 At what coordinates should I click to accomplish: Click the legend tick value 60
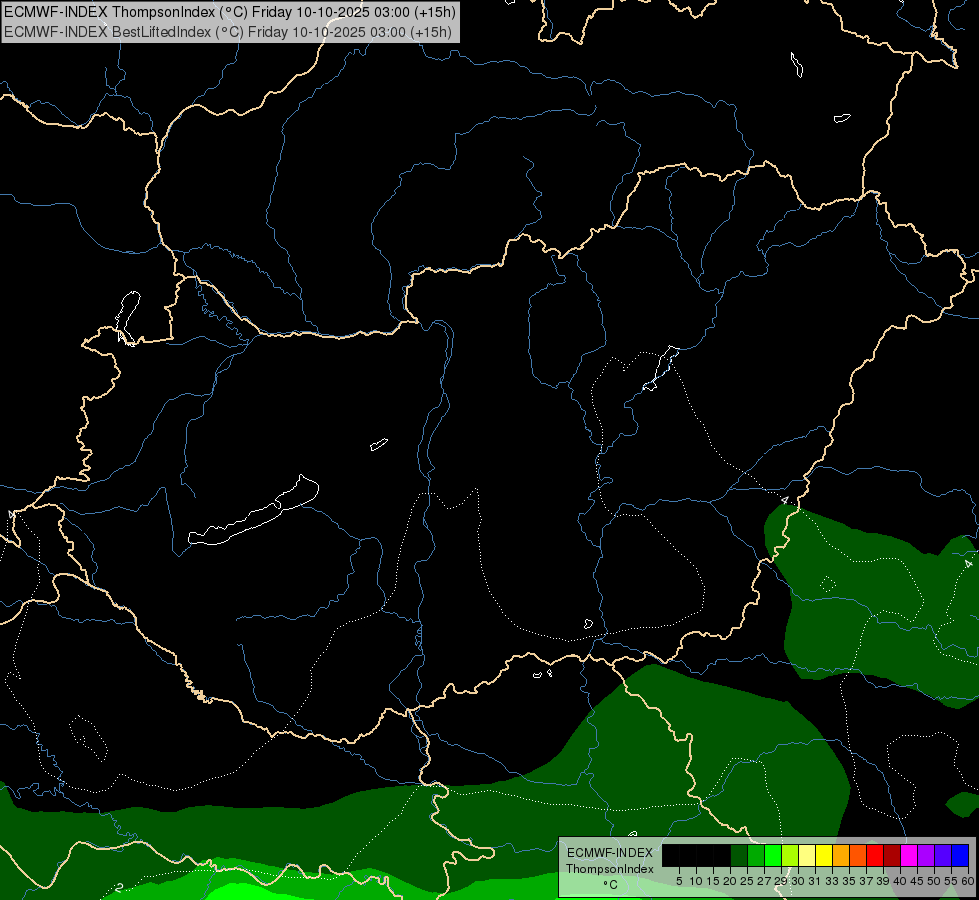pos(968,881)
